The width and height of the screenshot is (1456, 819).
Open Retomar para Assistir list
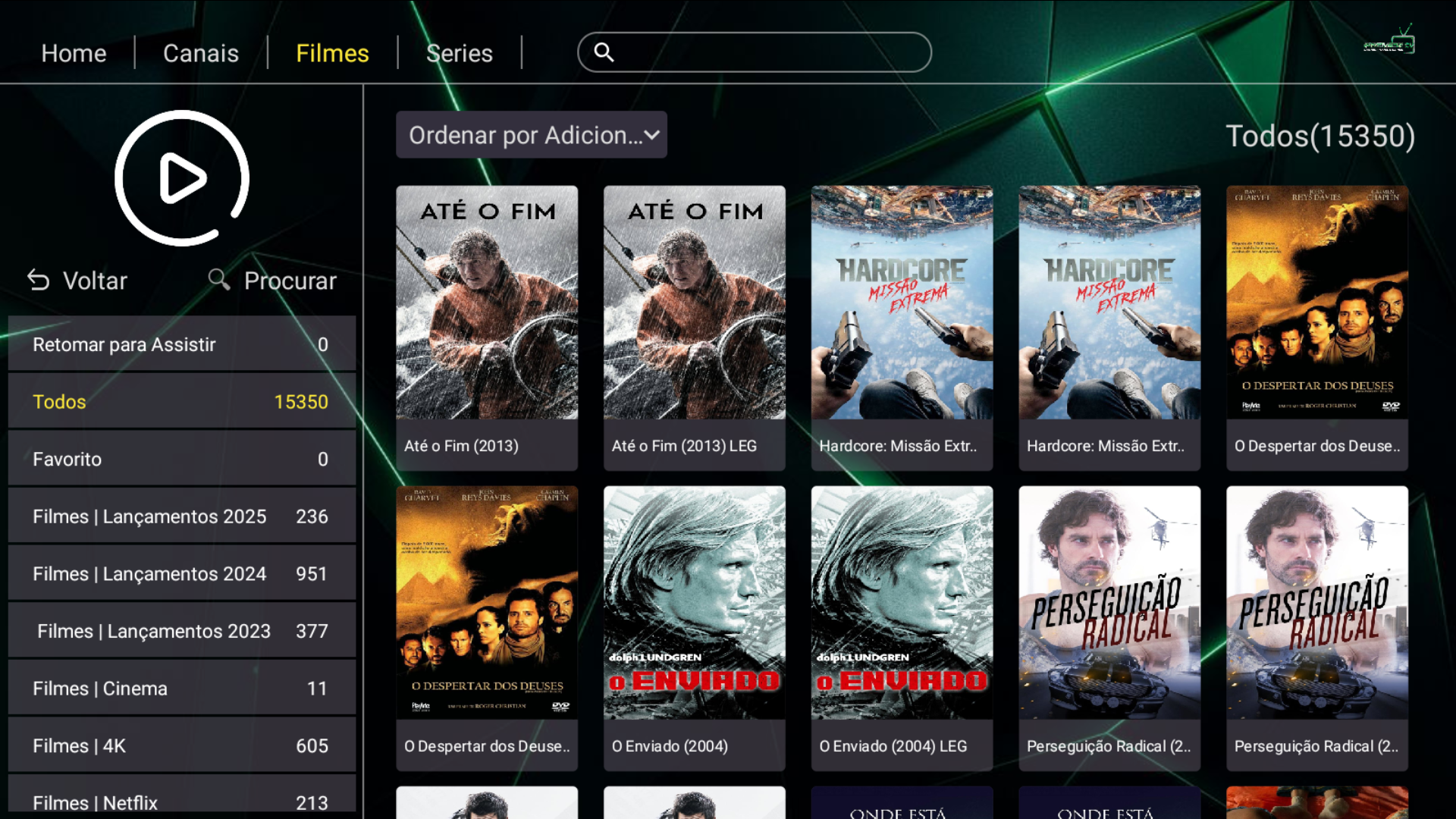[x=182, y=344]
